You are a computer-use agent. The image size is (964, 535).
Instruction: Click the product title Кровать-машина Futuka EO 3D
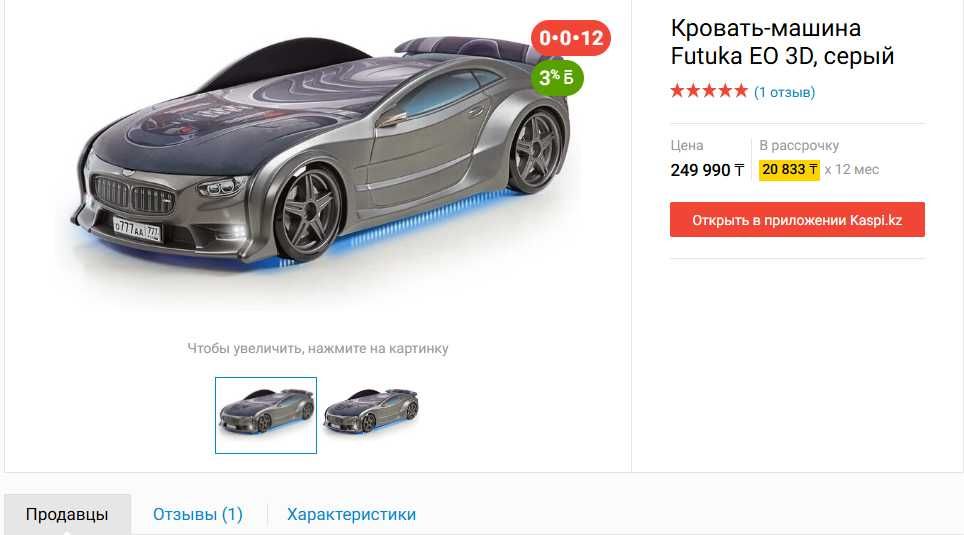(782, 42)
